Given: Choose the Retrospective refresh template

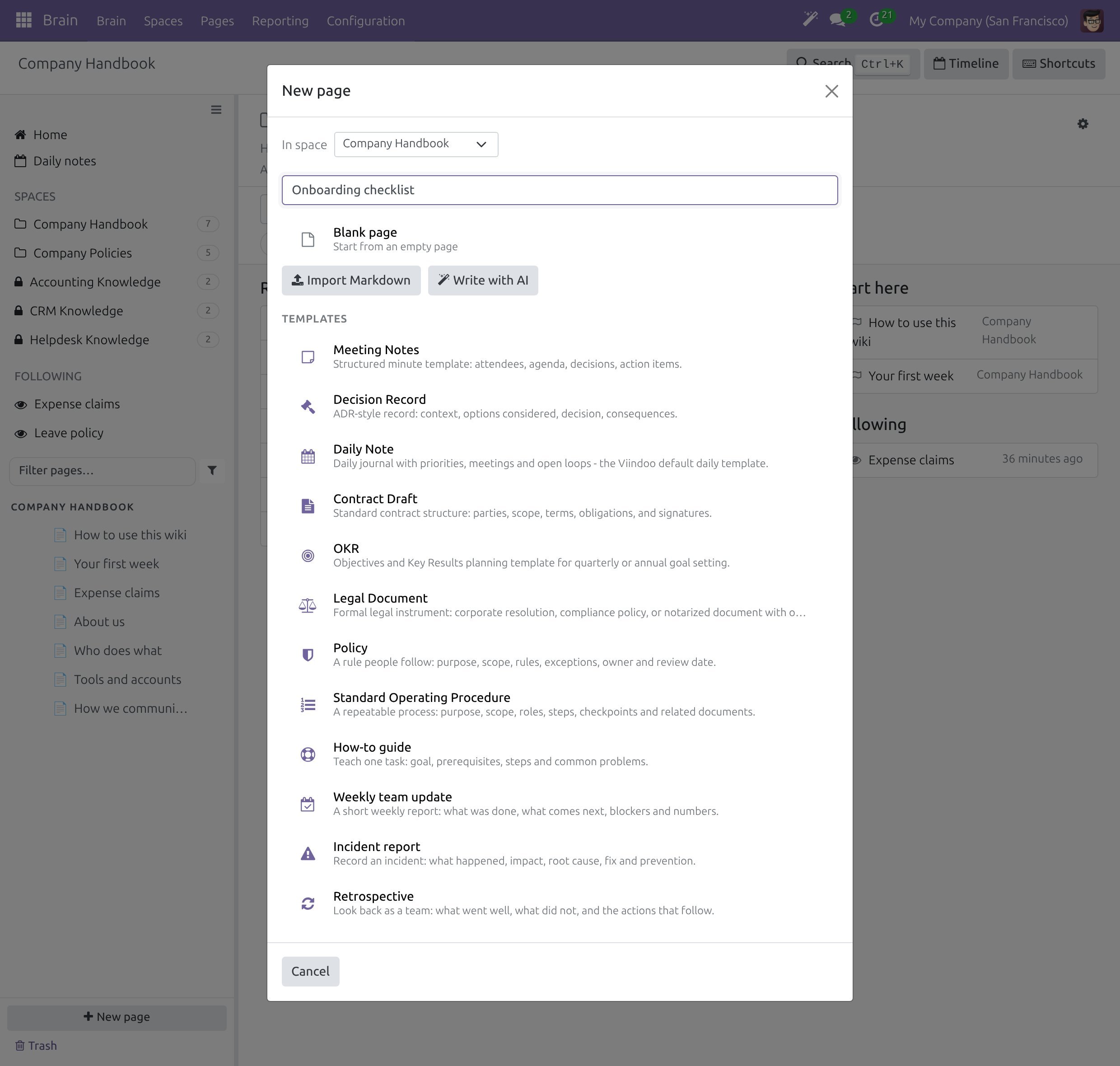Looking at the screenshot, I should point(560,903).
